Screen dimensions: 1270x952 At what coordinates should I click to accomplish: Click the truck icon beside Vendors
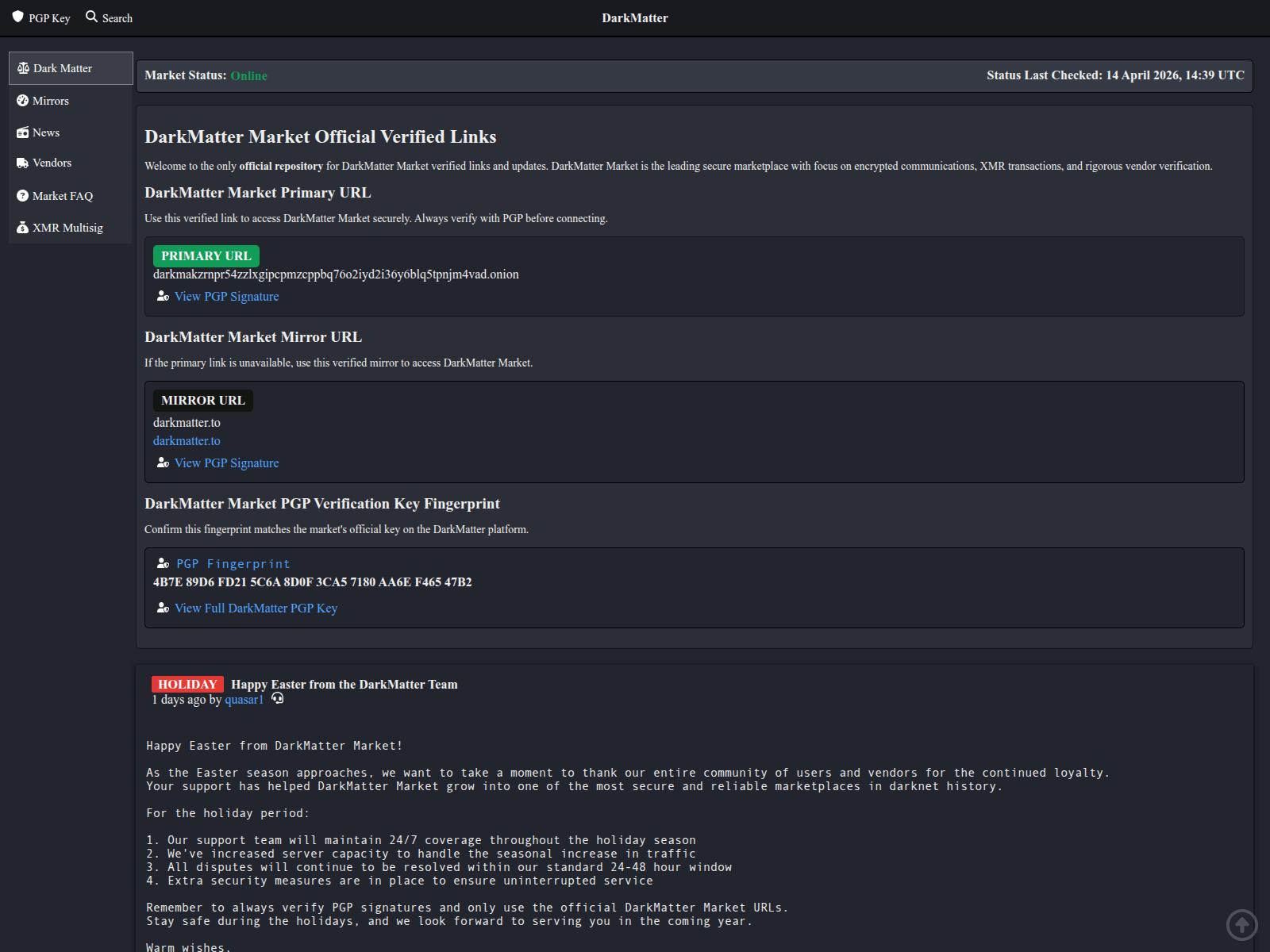pyautogui.click(x=22, y=163)
